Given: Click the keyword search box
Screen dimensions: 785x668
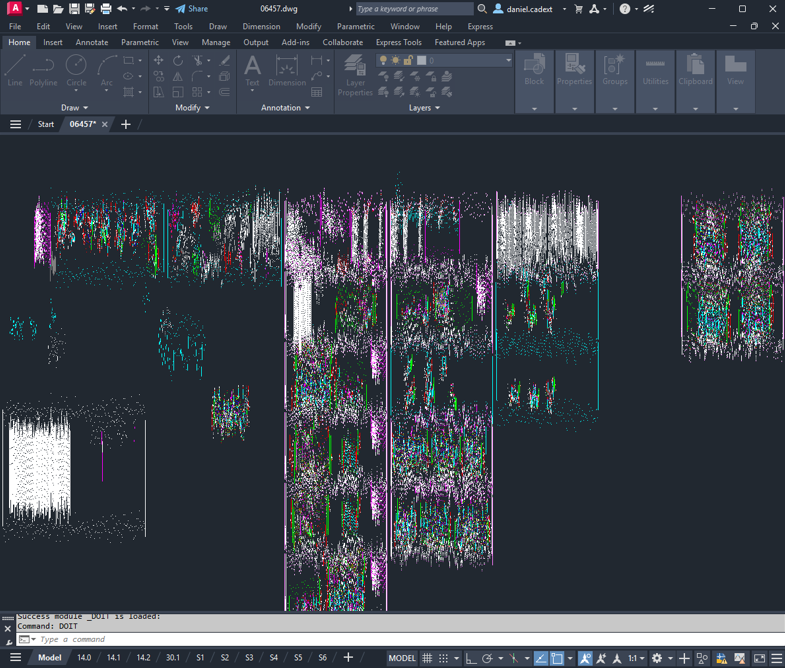Looking at the screenshot, I should (x=414, y=9).
